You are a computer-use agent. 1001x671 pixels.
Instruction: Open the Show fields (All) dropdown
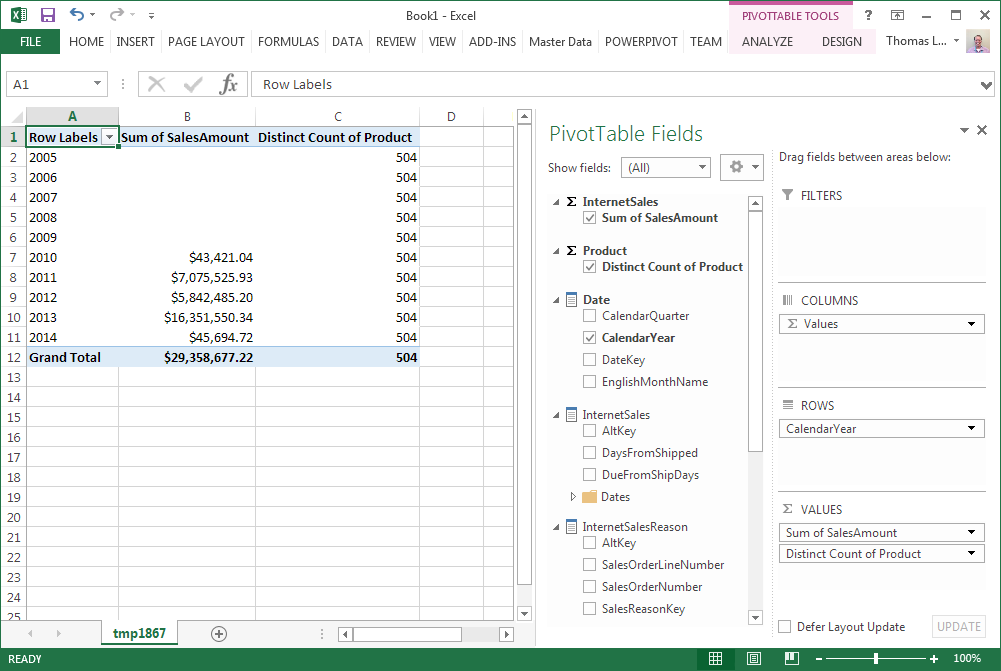click(x=666, y=168)
